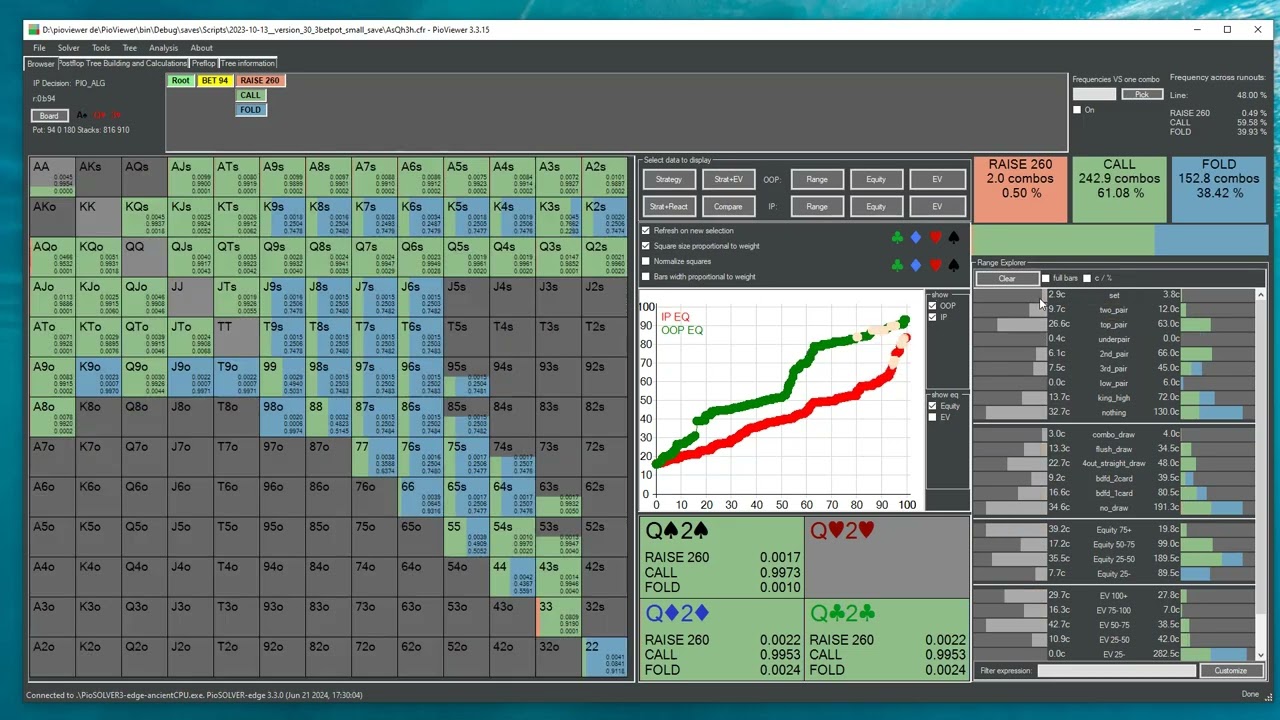1280x720 pixels.
Task: Click the blue FOLD summary box
Action: 1219,189
